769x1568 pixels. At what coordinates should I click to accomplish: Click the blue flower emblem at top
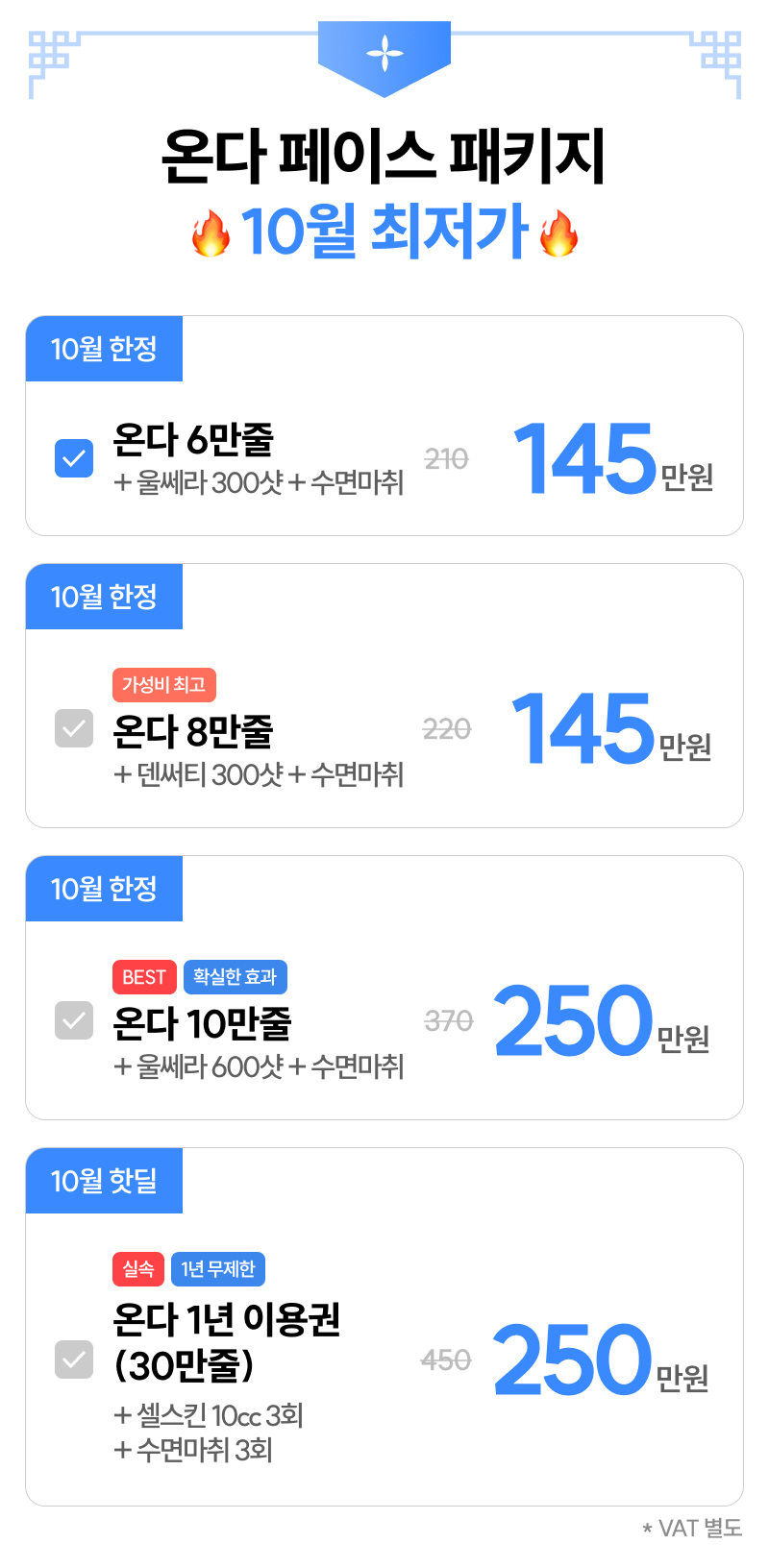point(384,57)
